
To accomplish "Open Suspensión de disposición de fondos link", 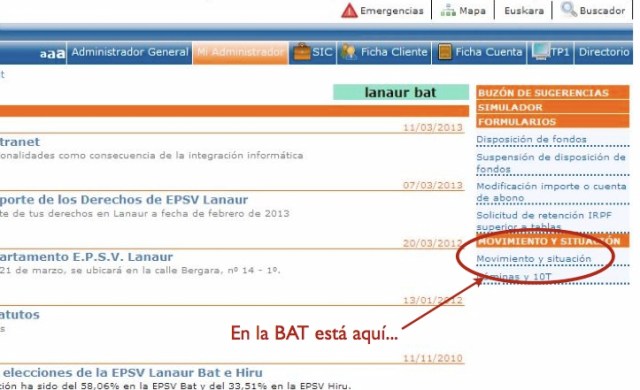I will 551,163.
